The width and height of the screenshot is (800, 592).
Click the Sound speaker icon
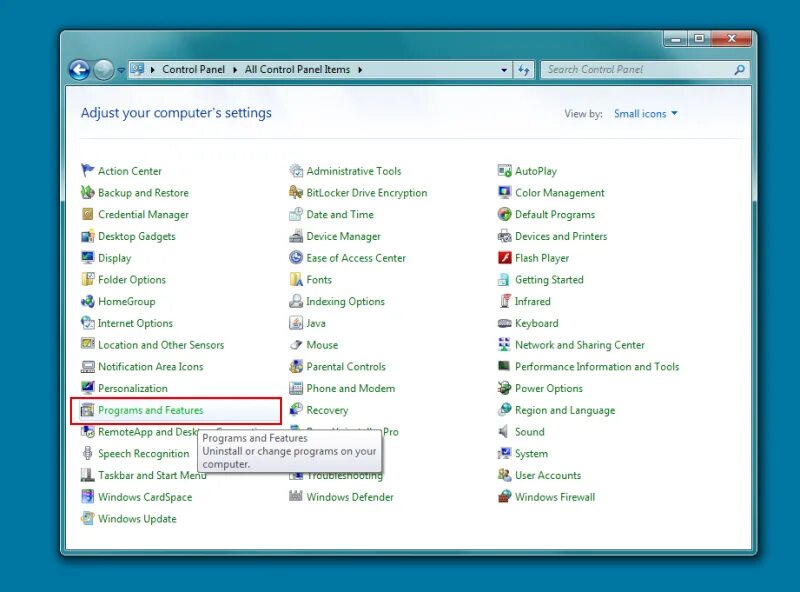point(505,431)
